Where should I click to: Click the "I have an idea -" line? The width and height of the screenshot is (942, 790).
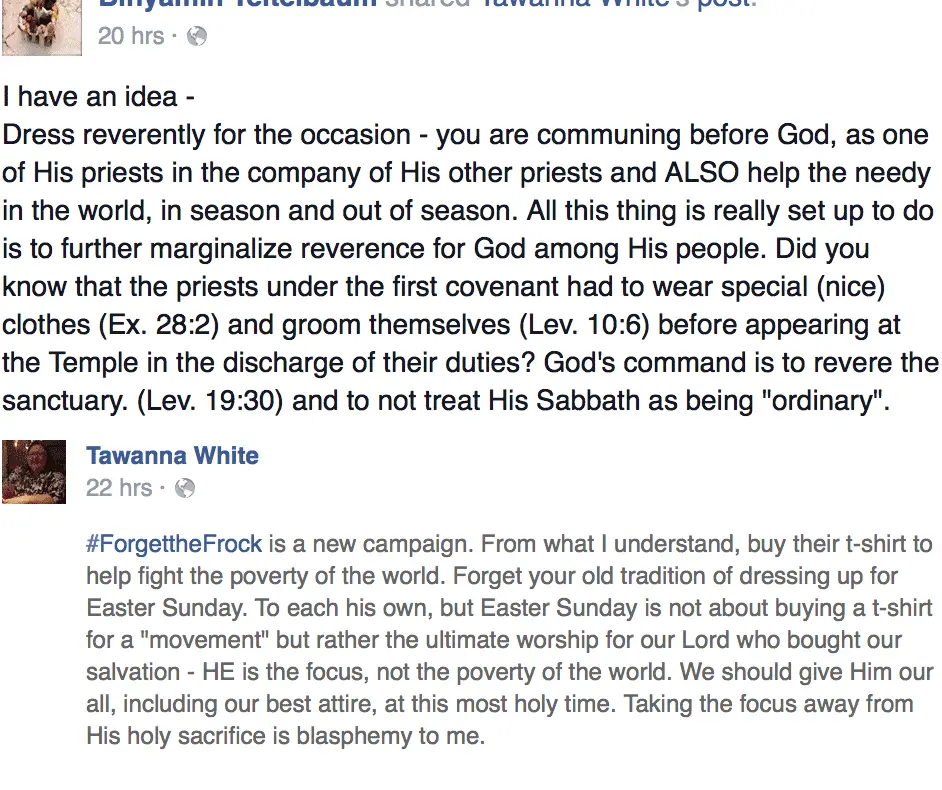pos(99,97)
